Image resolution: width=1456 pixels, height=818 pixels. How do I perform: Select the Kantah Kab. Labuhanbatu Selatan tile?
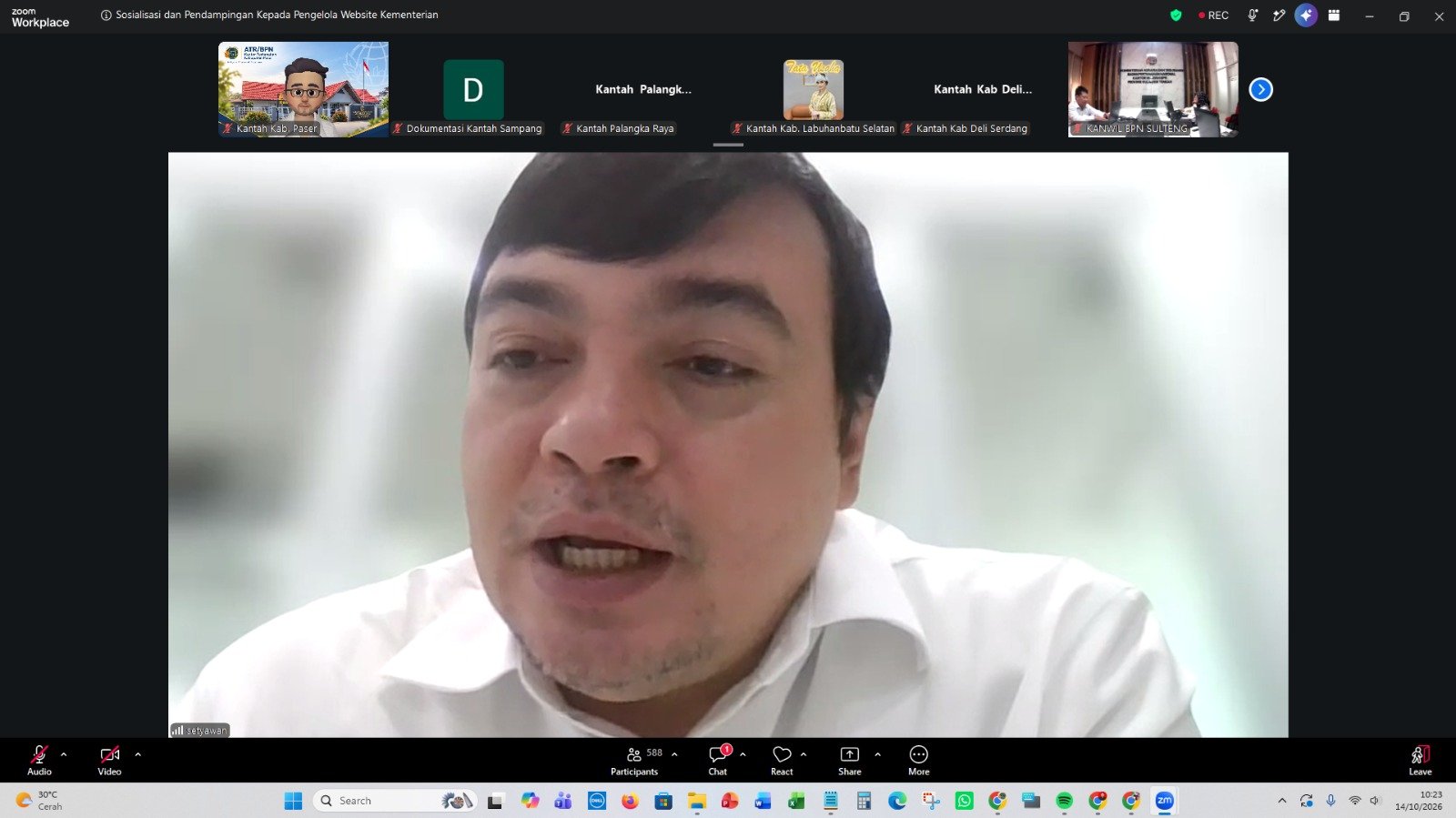coord(814,89)
